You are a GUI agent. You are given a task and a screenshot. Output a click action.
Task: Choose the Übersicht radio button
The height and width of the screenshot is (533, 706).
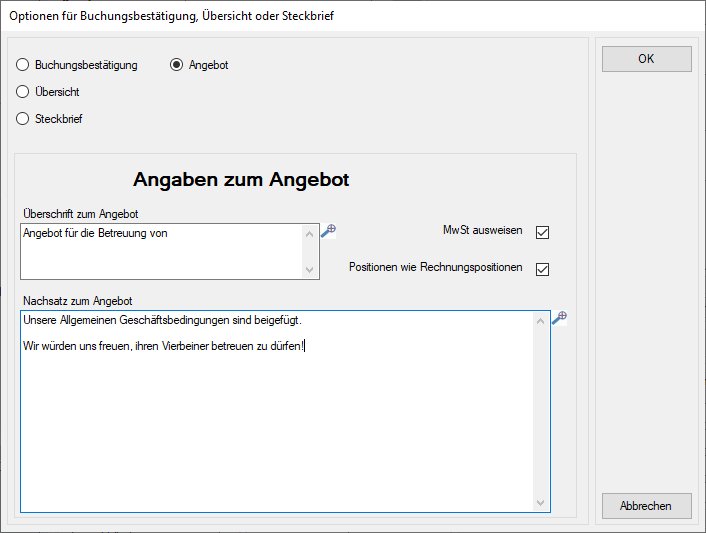click(x=23, y=92)
